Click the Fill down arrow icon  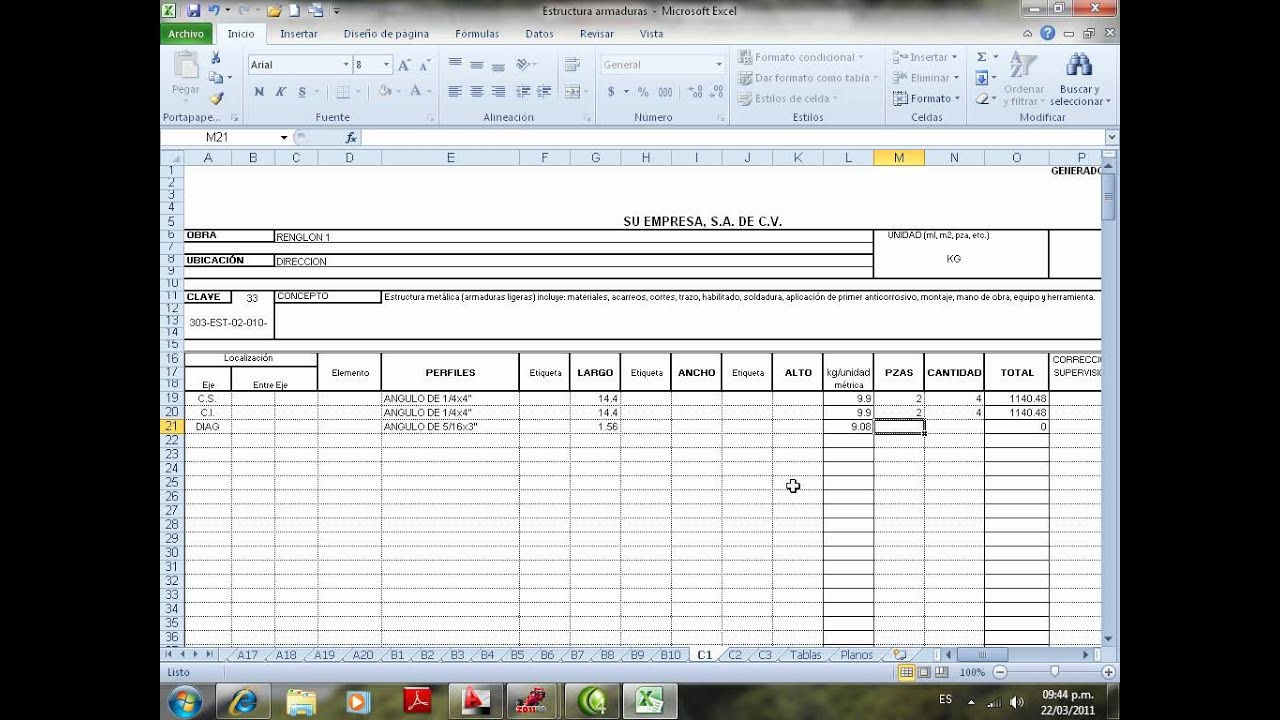point(982,78)
